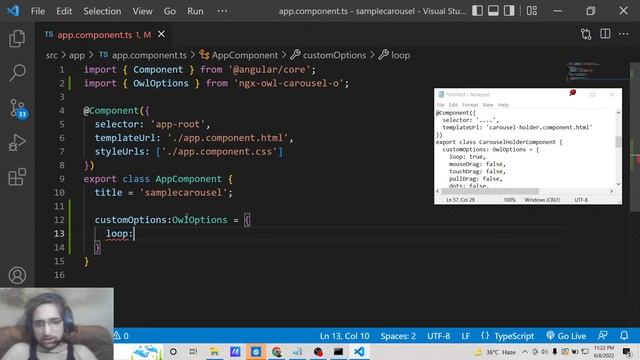
Task: Open the Notepad Format menu
Action: click(470, 105)
